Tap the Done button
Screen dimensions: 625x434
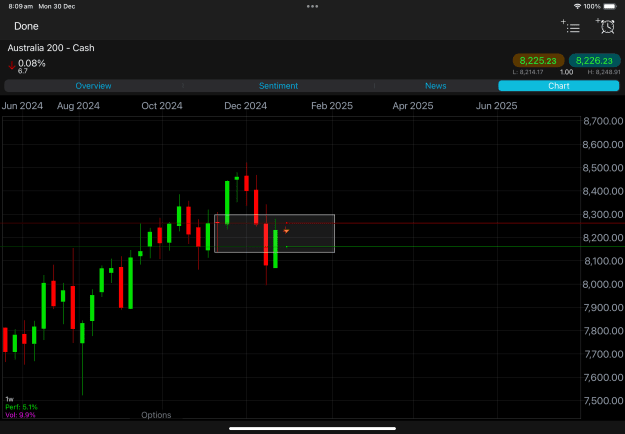pyautogui.click(x=26, y=26)
